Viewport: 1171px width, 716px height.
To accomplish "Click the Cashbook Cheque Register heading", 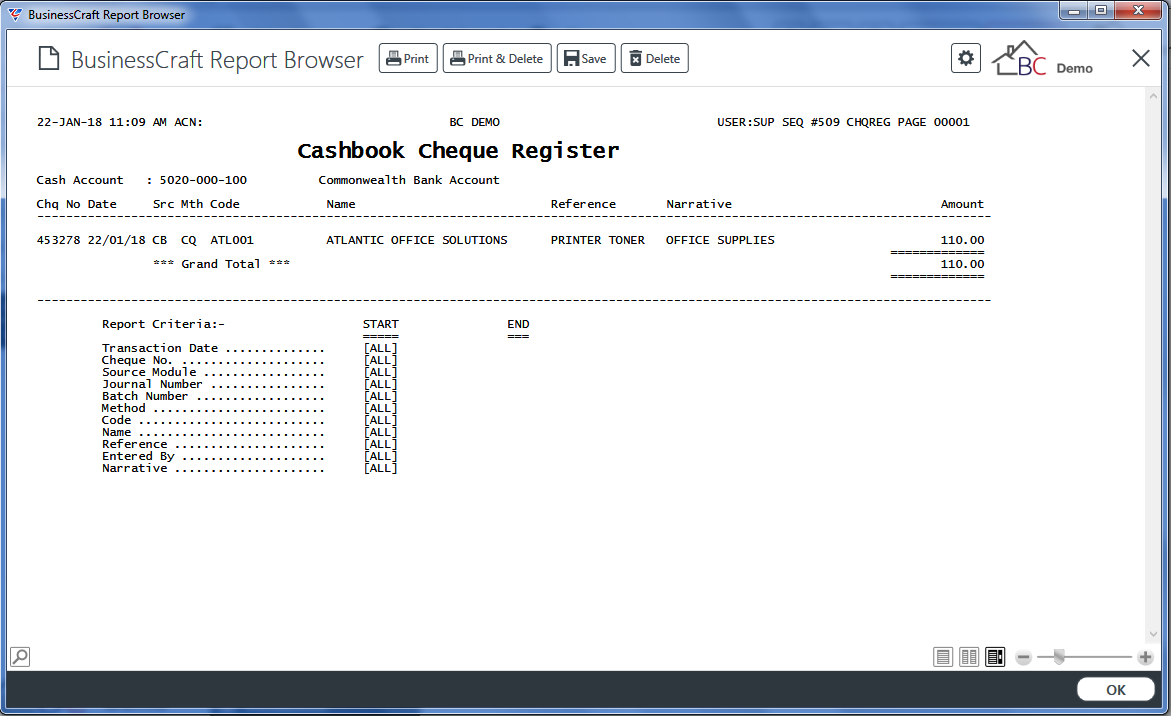I will pos(458,150).
